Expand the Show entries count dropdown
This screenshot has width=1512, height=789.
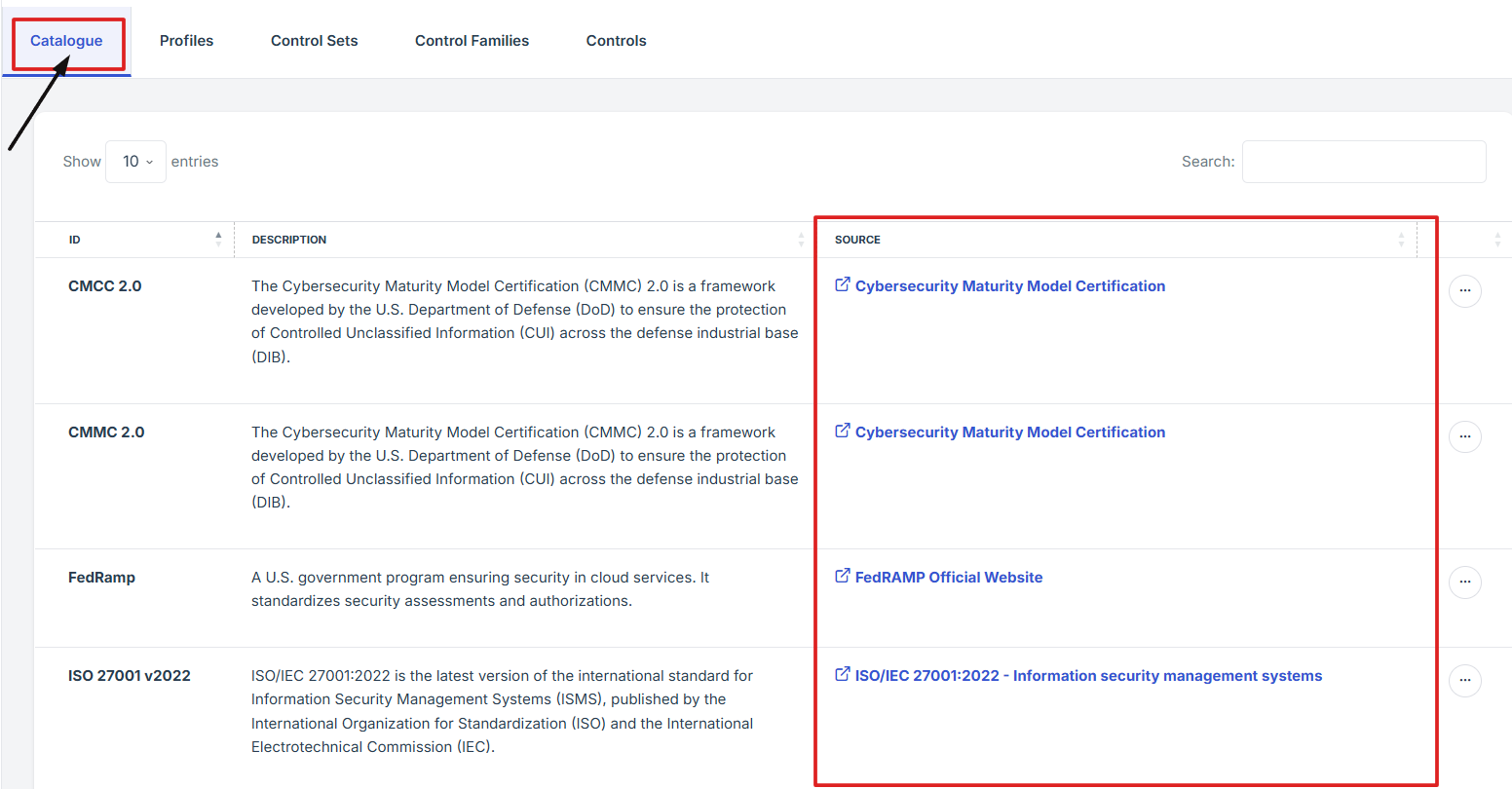point(136,162)
